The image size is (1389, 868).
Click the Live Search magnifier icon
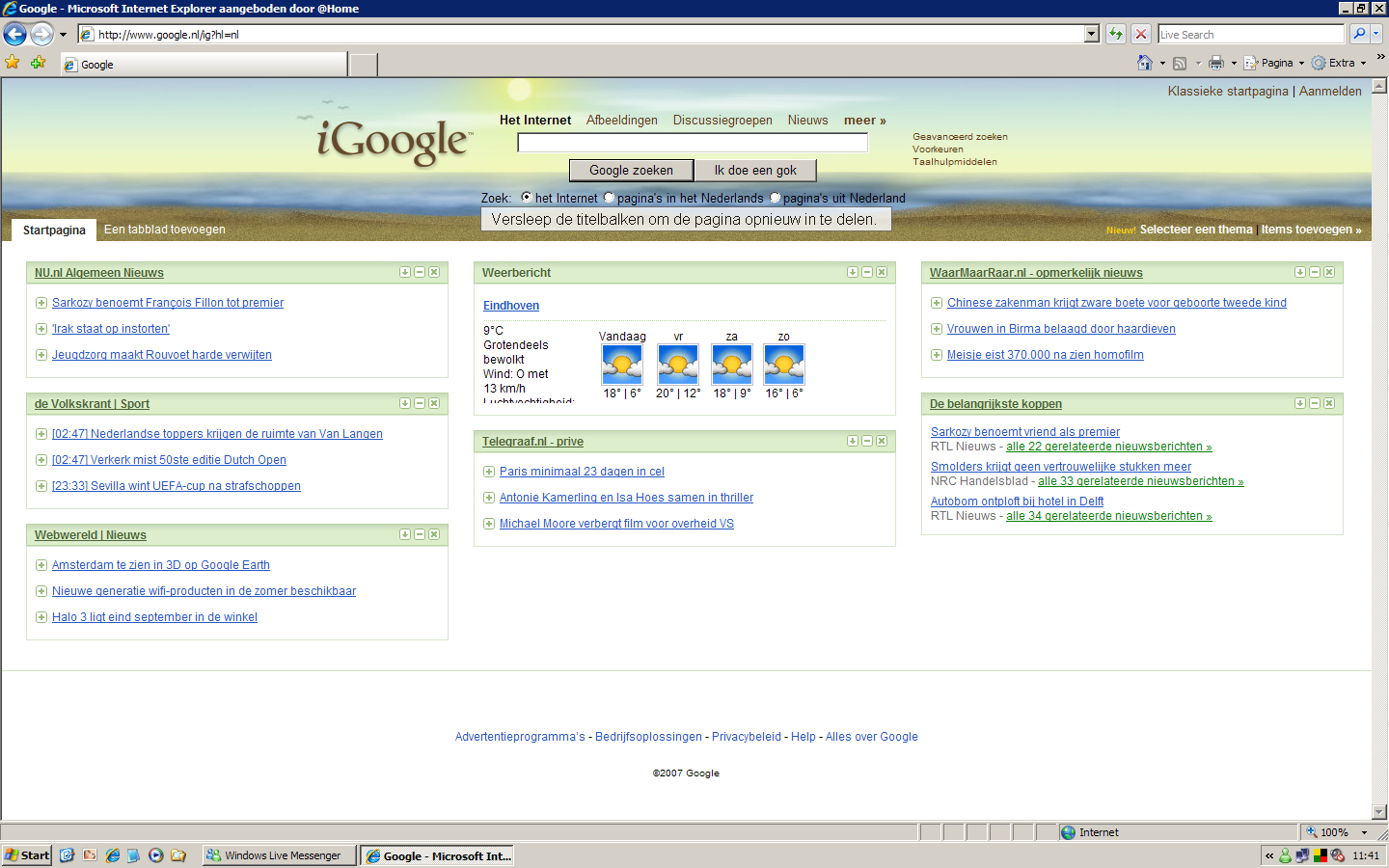coord(1358,34)
